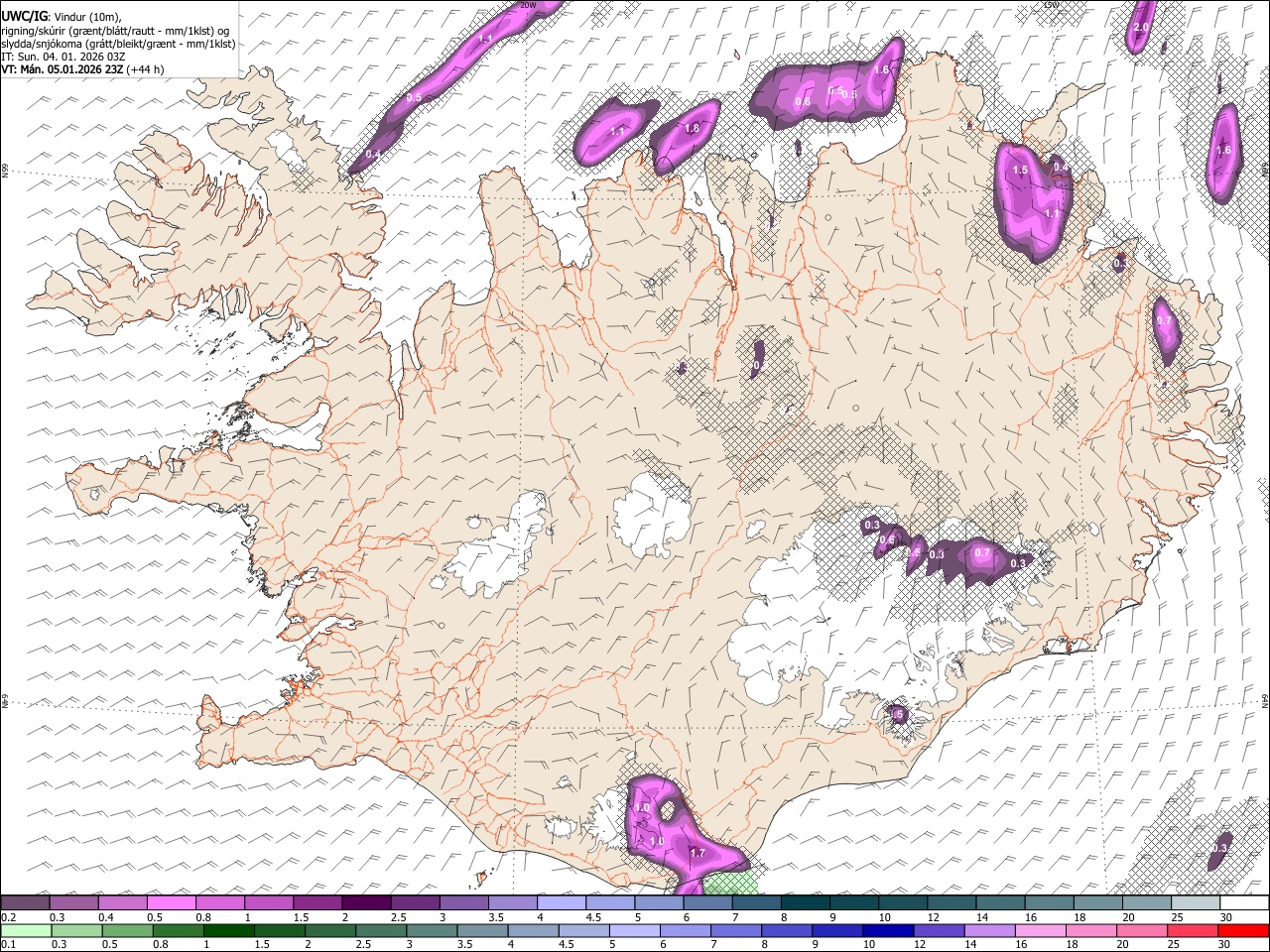Select the red lower legend swatch starting at 30
This screenshot has height=952, width=1270.
[x=1244, y=930]
